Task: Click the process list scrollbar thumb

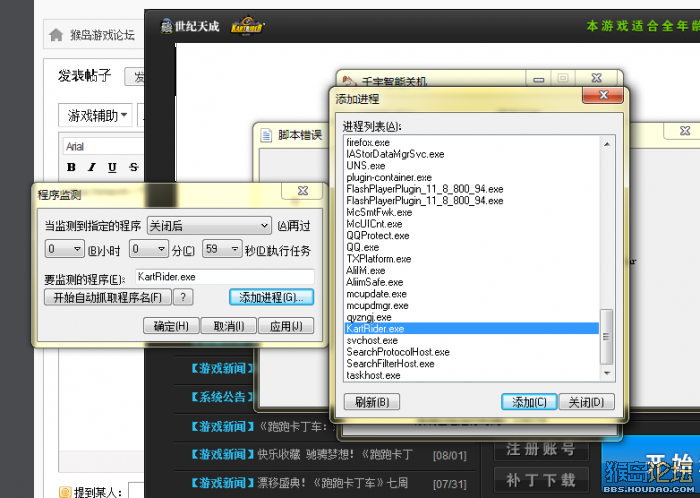Action: pyautogui.click(x=607, y=336)
